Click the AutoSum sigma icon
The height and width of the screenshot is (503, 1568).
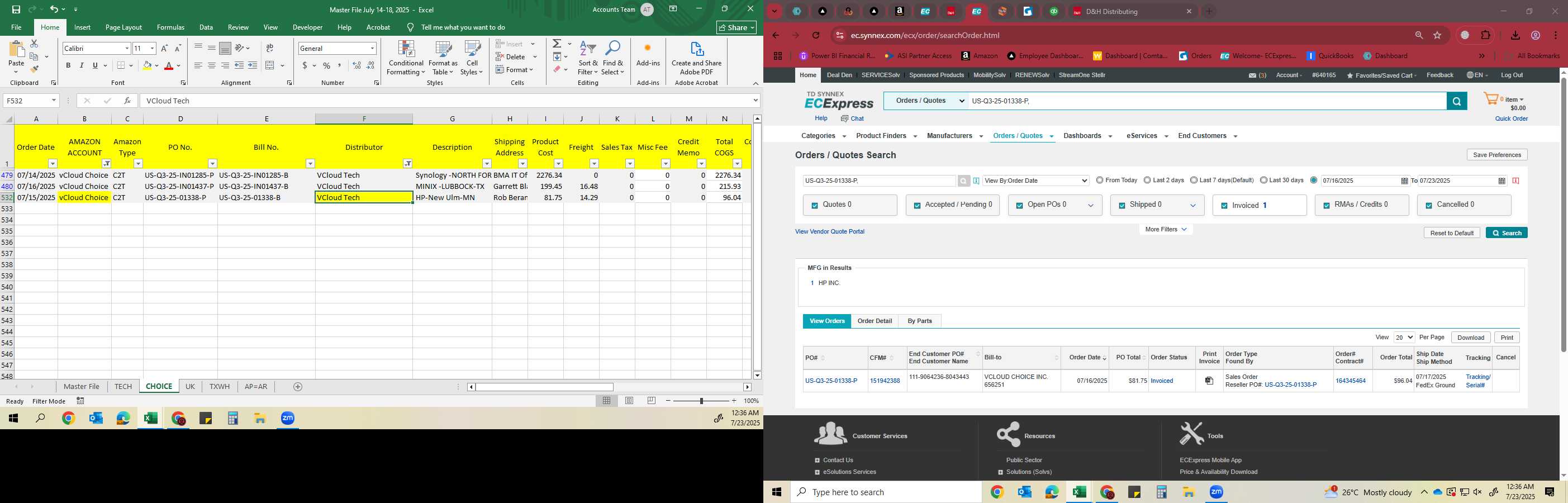pos(557,44)
